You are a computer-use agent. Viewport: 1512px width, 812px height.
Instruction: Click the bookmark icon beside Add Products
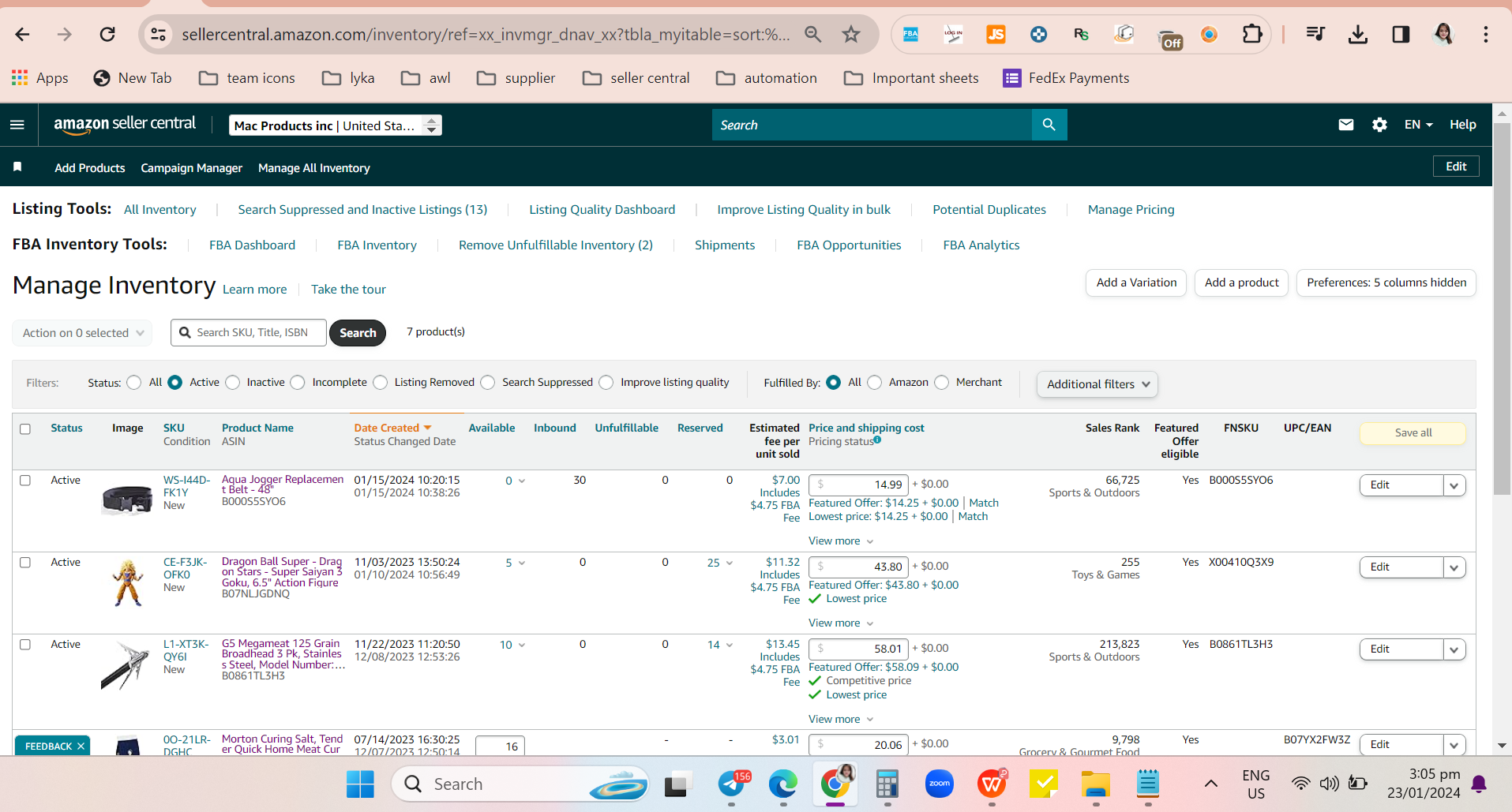coord(17,167)
